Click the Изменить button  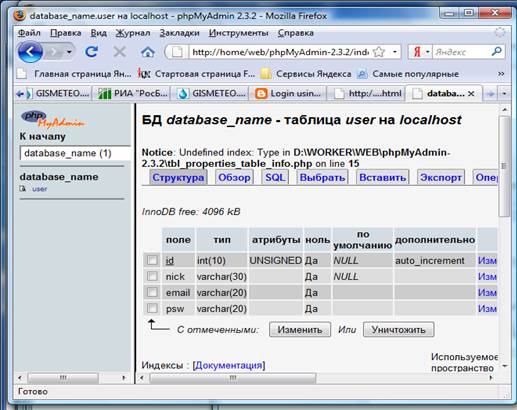point(300,330)
